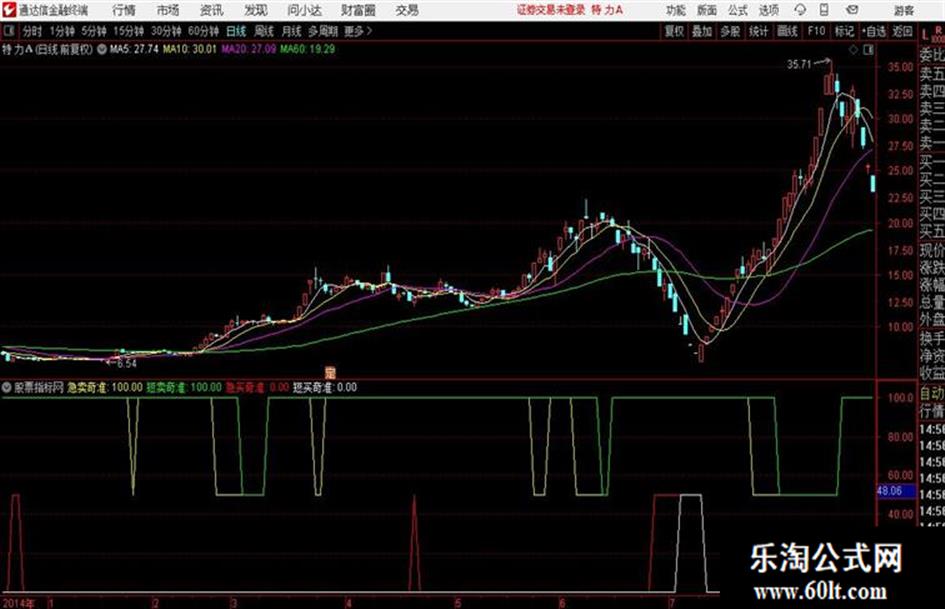Click the 急卖奇准: 100.00 indicator value

click(x=105, y=388)
